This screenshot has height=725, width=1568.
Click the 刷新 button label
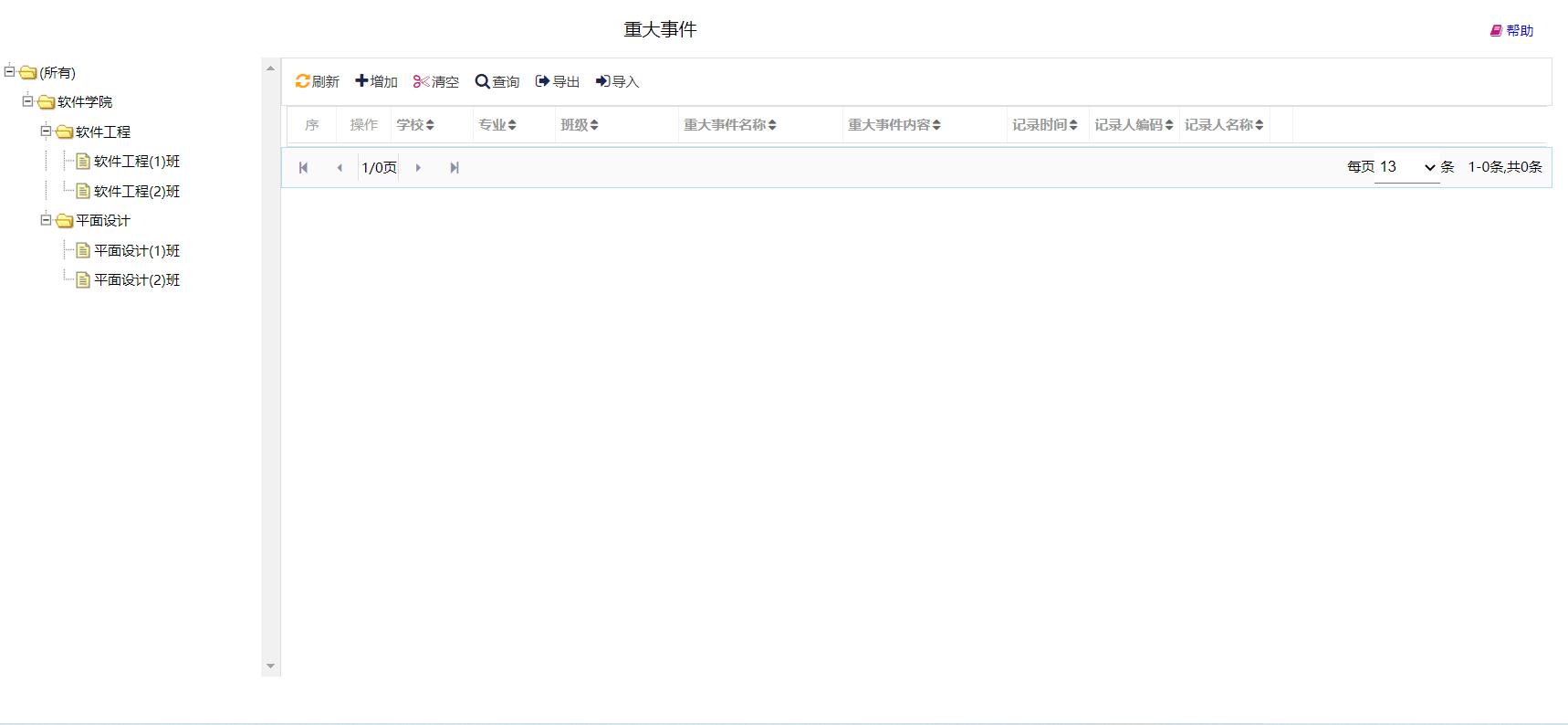coord(325,82)
